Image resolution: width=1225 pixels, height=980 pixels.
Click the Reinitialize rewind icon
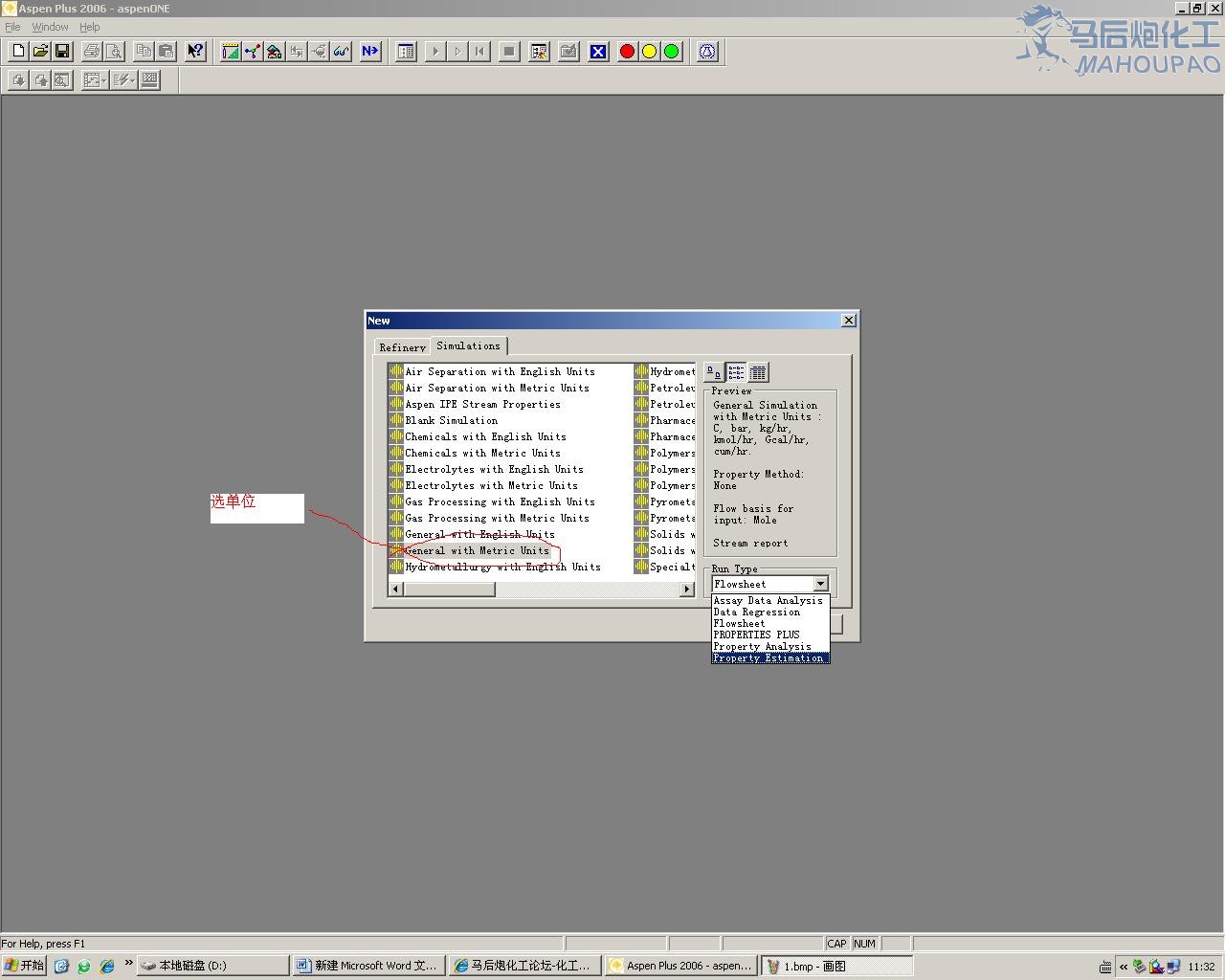pos(479,52)
